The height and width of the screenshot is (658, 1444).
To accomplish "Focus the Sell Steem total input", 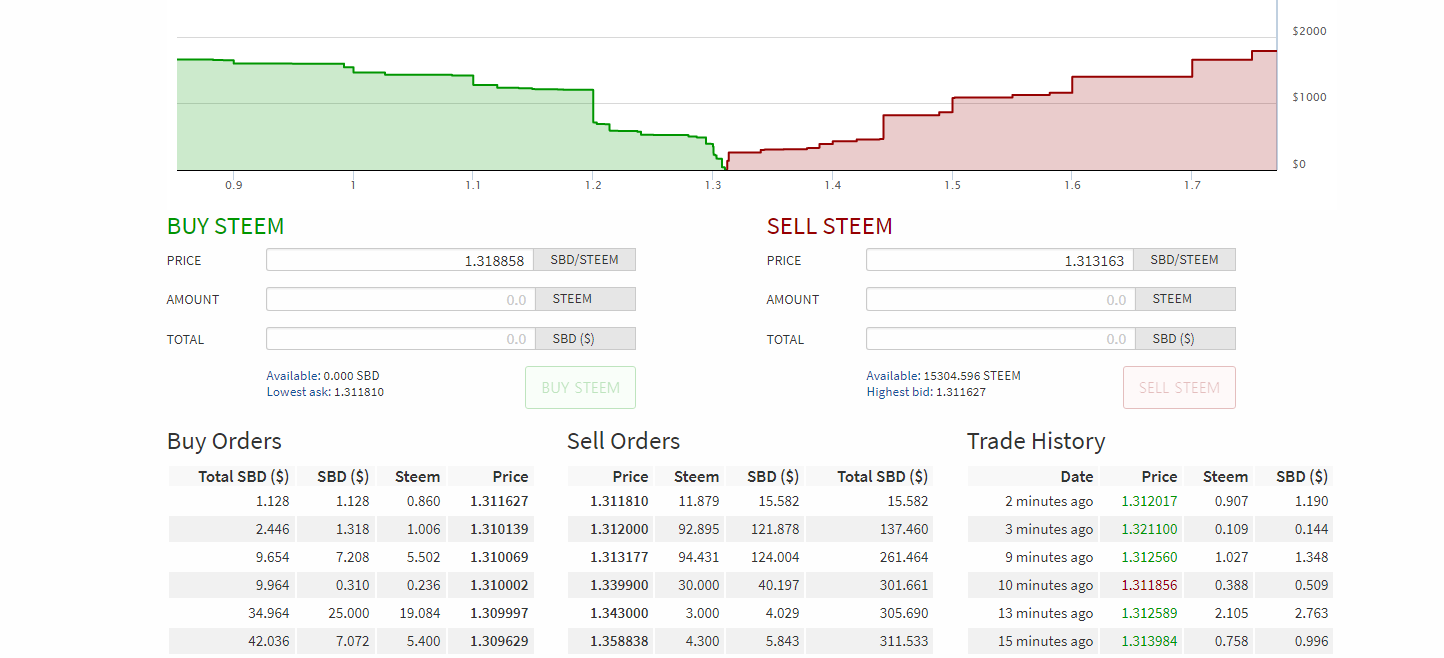I will click(x=1000, y=339).
